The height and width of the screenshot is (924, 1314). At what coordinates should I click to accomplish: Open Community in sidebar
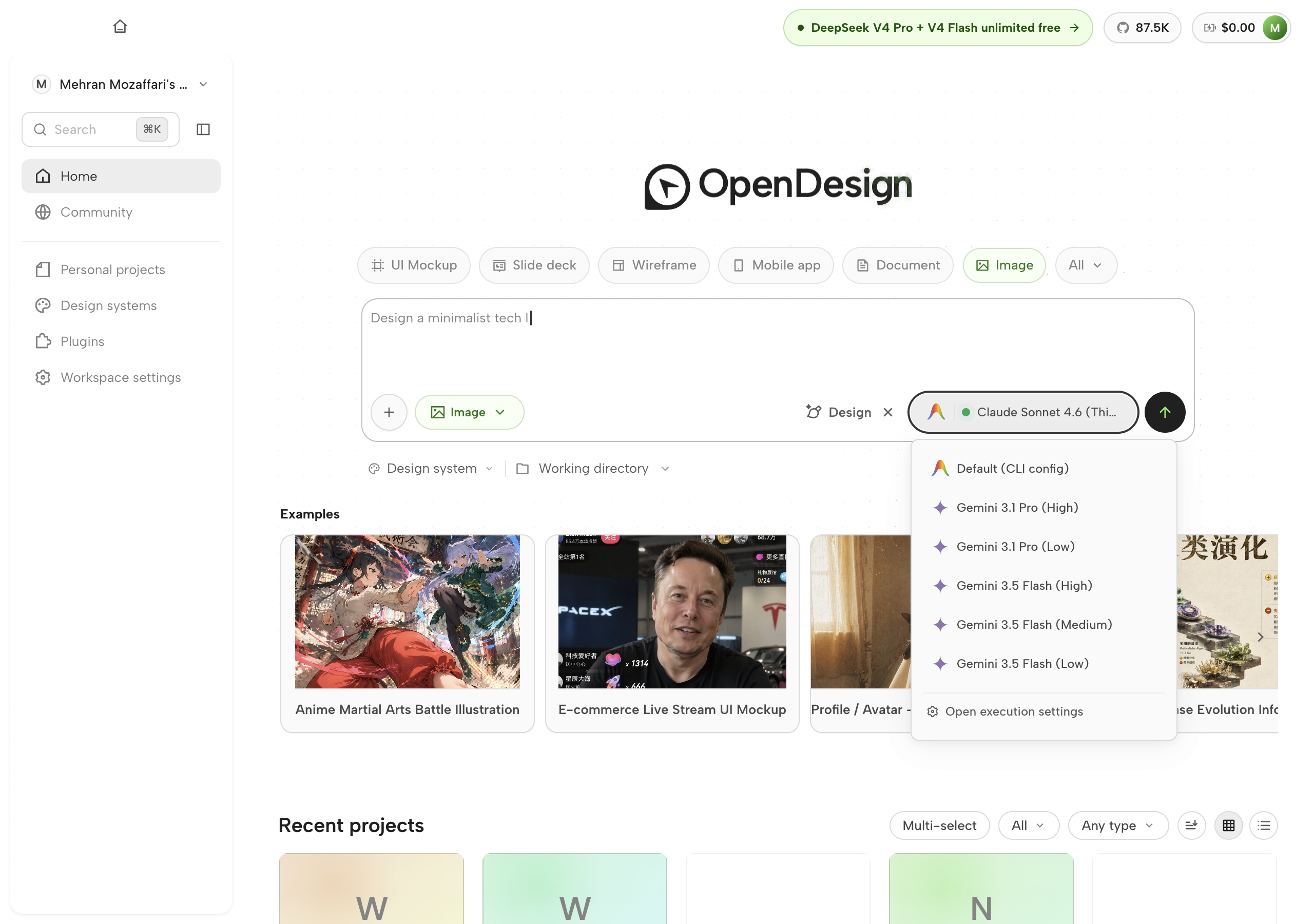121,212
